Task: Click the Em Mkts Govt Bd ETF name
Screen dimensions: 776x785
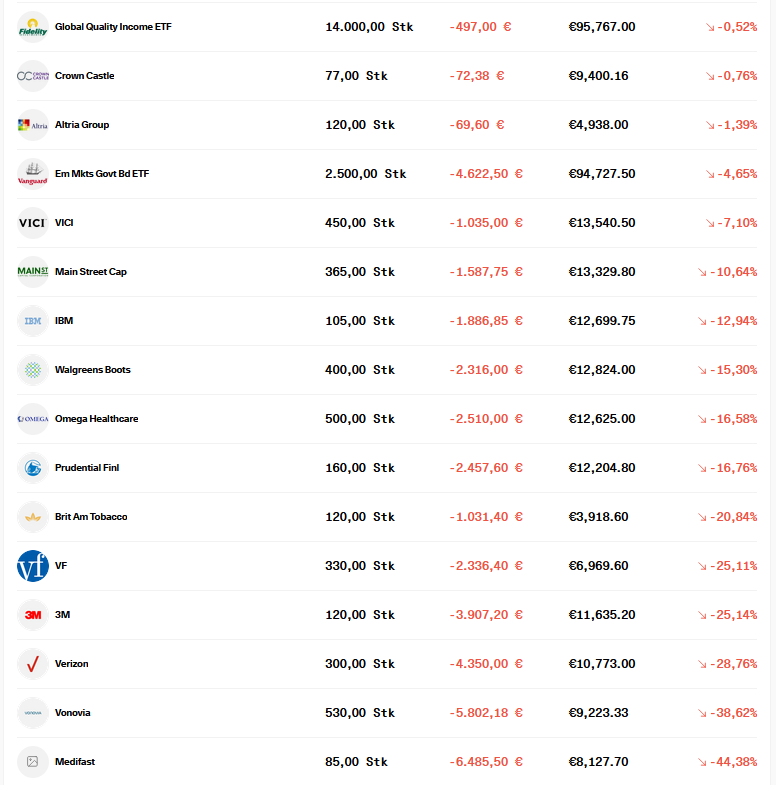Action: click(102, 174)
